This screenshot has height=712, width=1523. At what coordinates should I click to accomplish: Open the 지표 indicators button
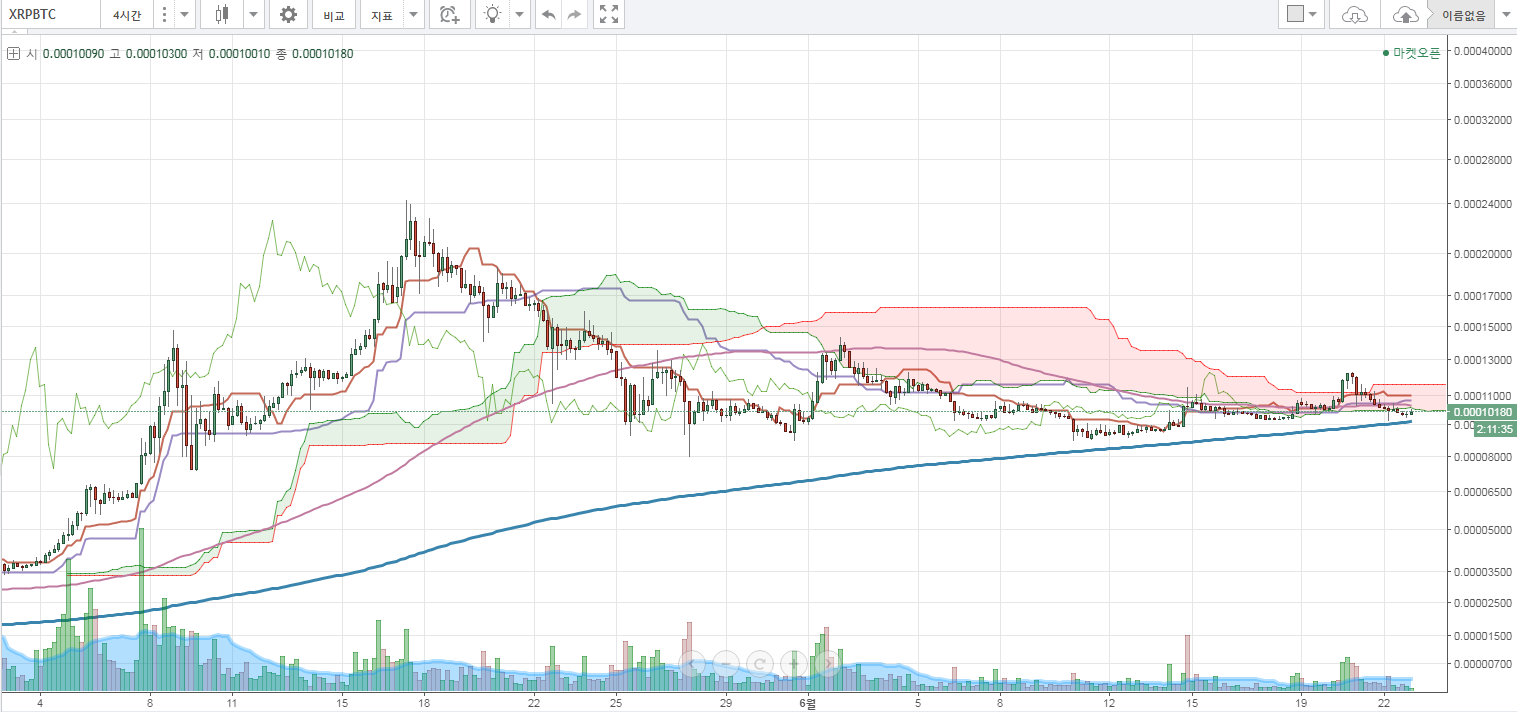[381, 15]
